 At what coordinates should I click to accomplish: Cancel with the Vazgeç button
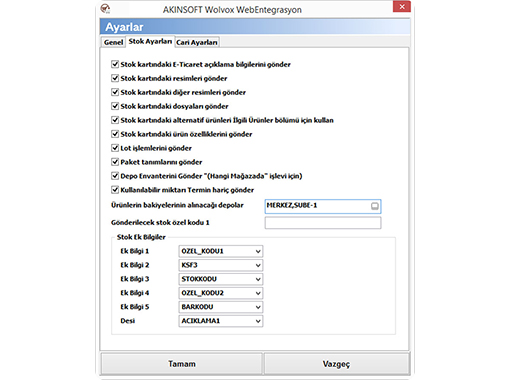[x=336, y=364]
